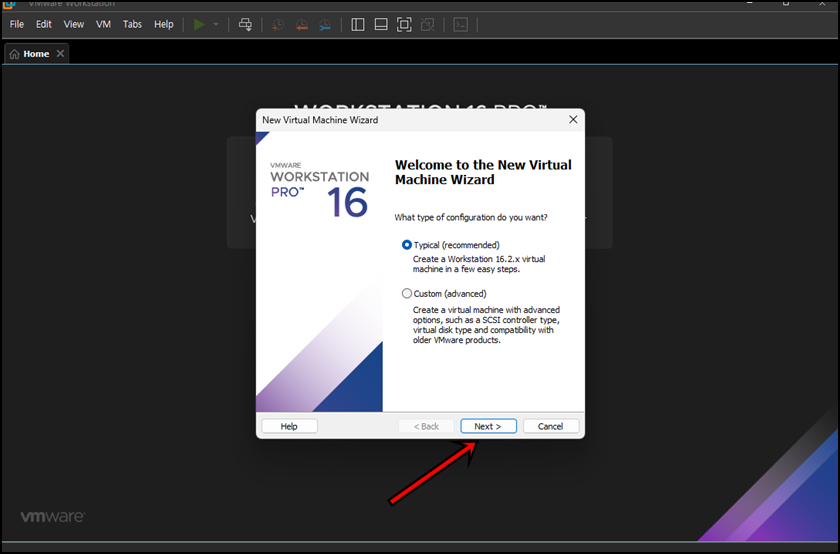Enter full screen mode icon
Viewport: 840px width, 554px height.
click(x=404, y=25)
